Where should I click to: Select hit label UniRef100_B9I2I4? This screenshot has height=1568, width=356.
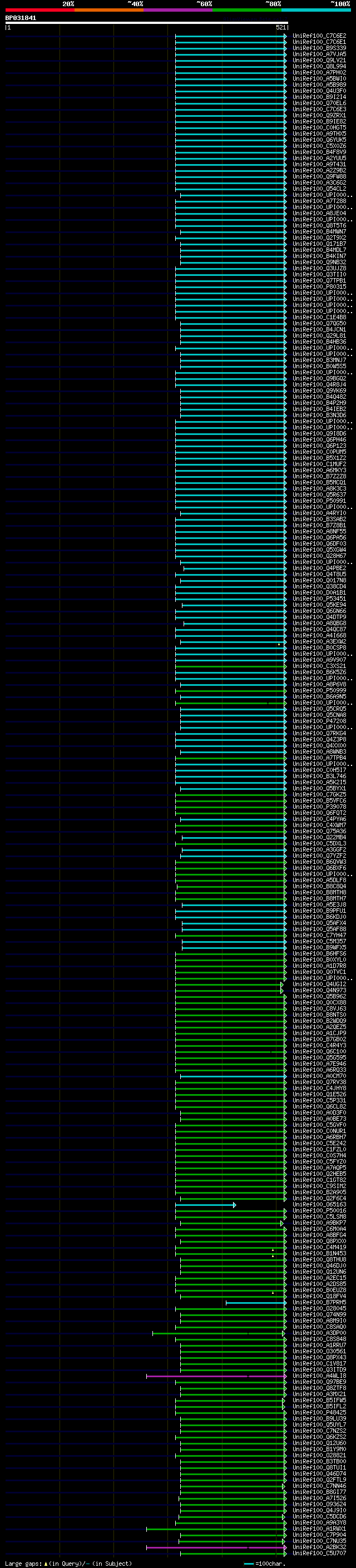(x=319, y=97)
